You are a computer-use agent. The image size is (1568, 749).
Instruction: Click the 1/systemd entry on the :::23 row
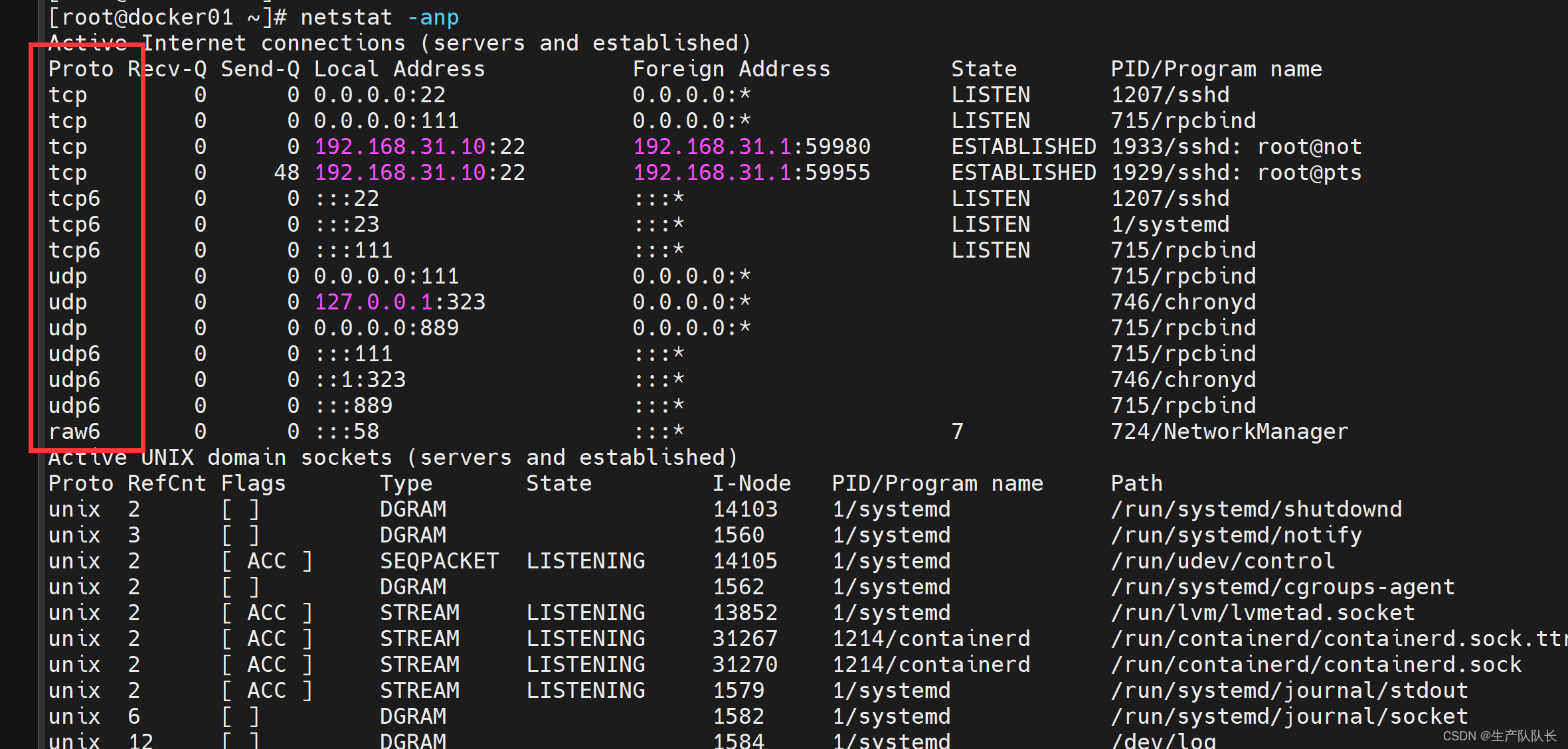[x=1170, y=224]
